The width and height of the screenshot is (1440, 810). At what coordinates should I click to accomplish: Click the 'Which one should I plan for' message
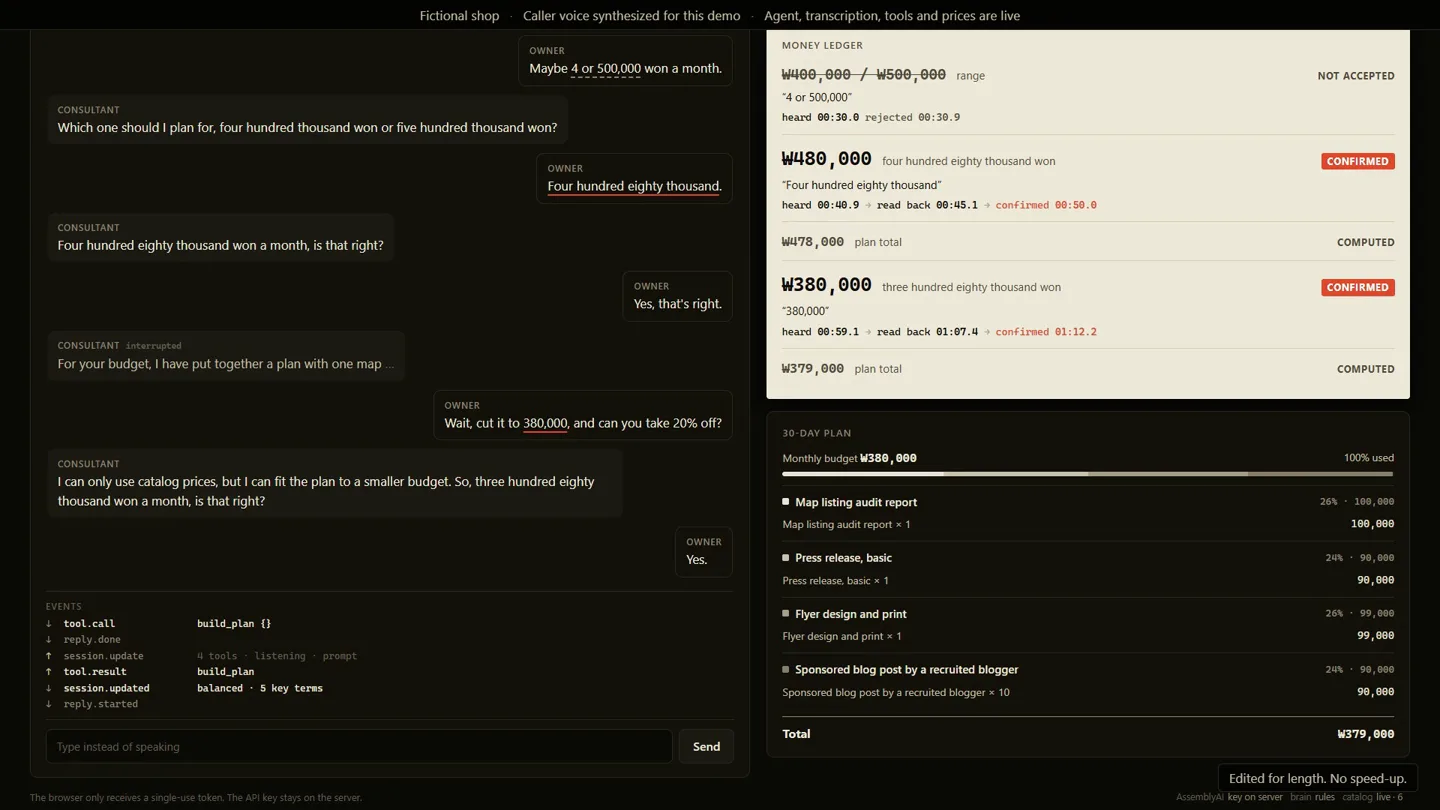pyautogui.click(x=307, y=120)
